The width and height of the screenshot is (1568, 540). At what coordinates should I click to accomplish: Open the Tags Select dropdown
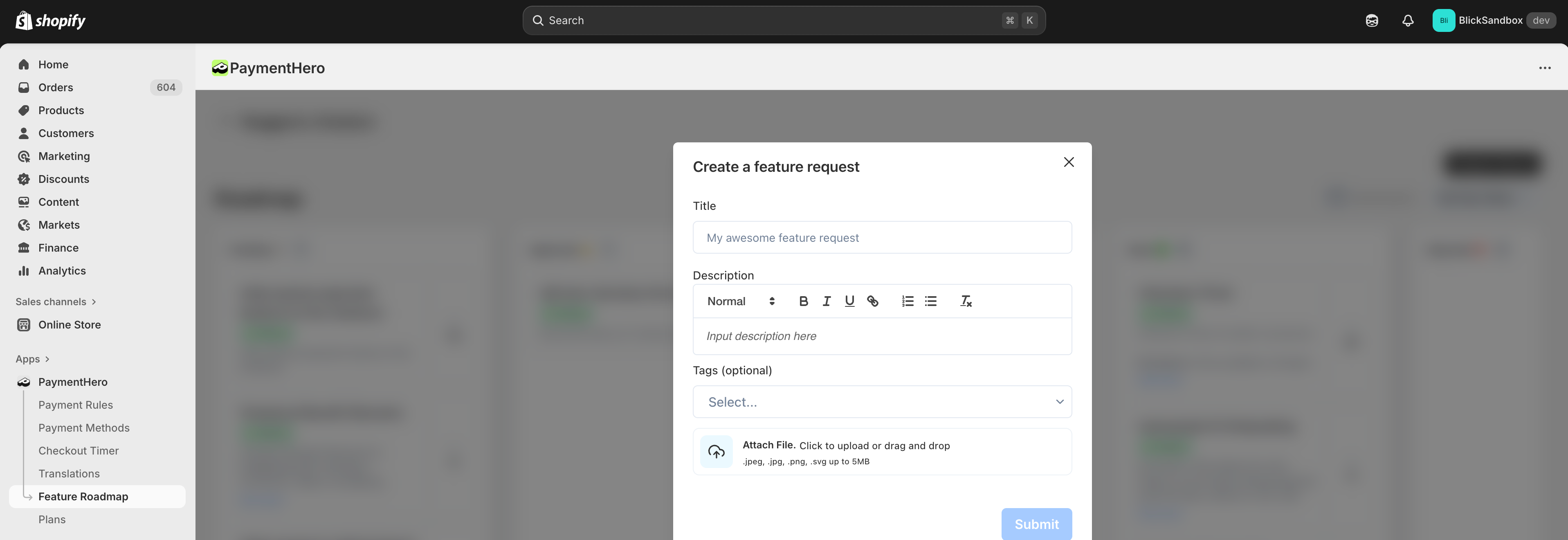click(882, 402)
